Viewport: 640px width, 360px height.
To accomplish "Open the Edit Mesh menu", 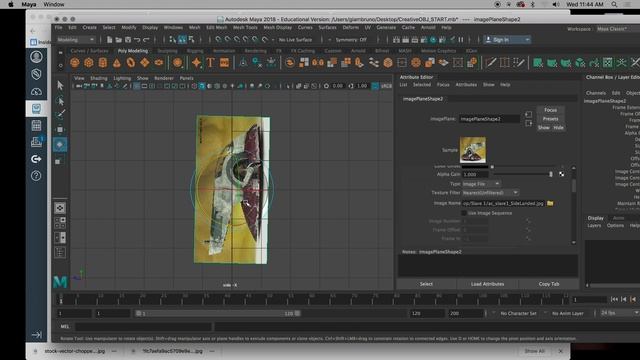I will pyautogui.click(x=216, y=27).
